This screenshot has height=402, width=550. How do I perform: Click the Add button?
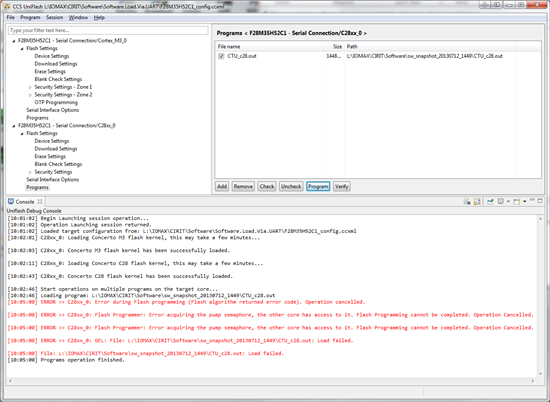[222, 186]
